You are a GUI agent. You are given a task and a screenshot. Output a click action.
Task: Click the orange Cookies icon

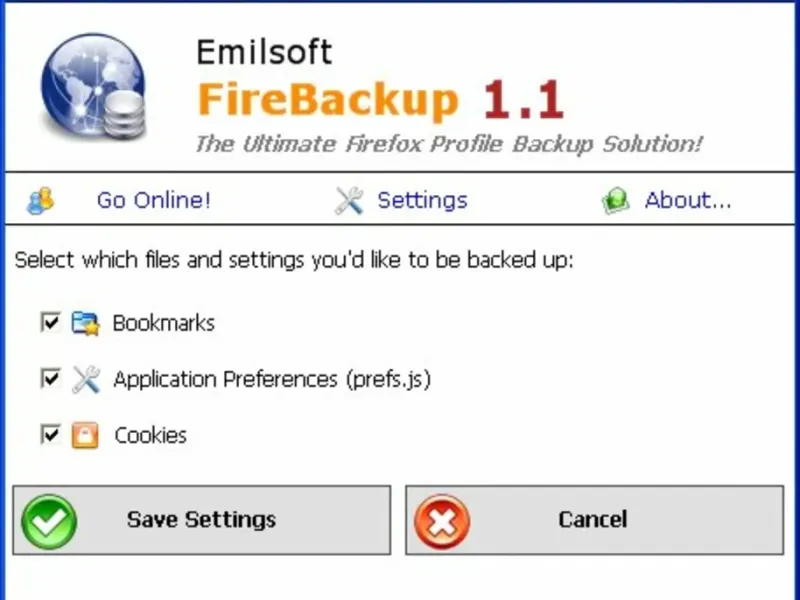[85, 436]
